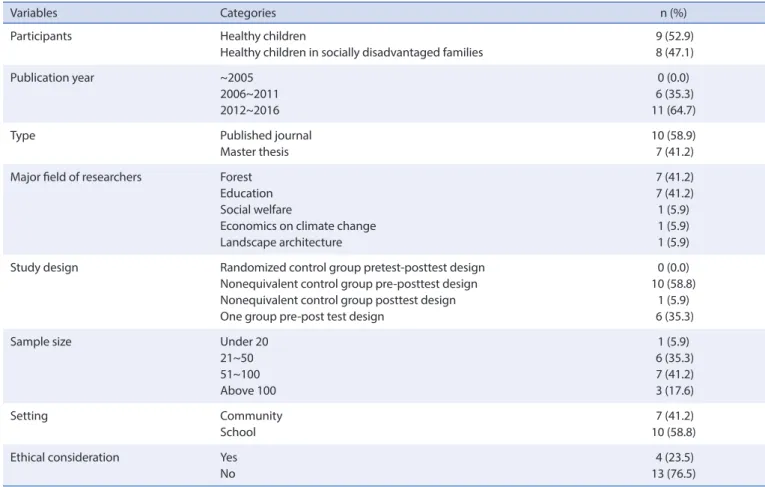Select the 'Study design' variable label
Screen dimensions: 765x487
(x=44, y=268)
